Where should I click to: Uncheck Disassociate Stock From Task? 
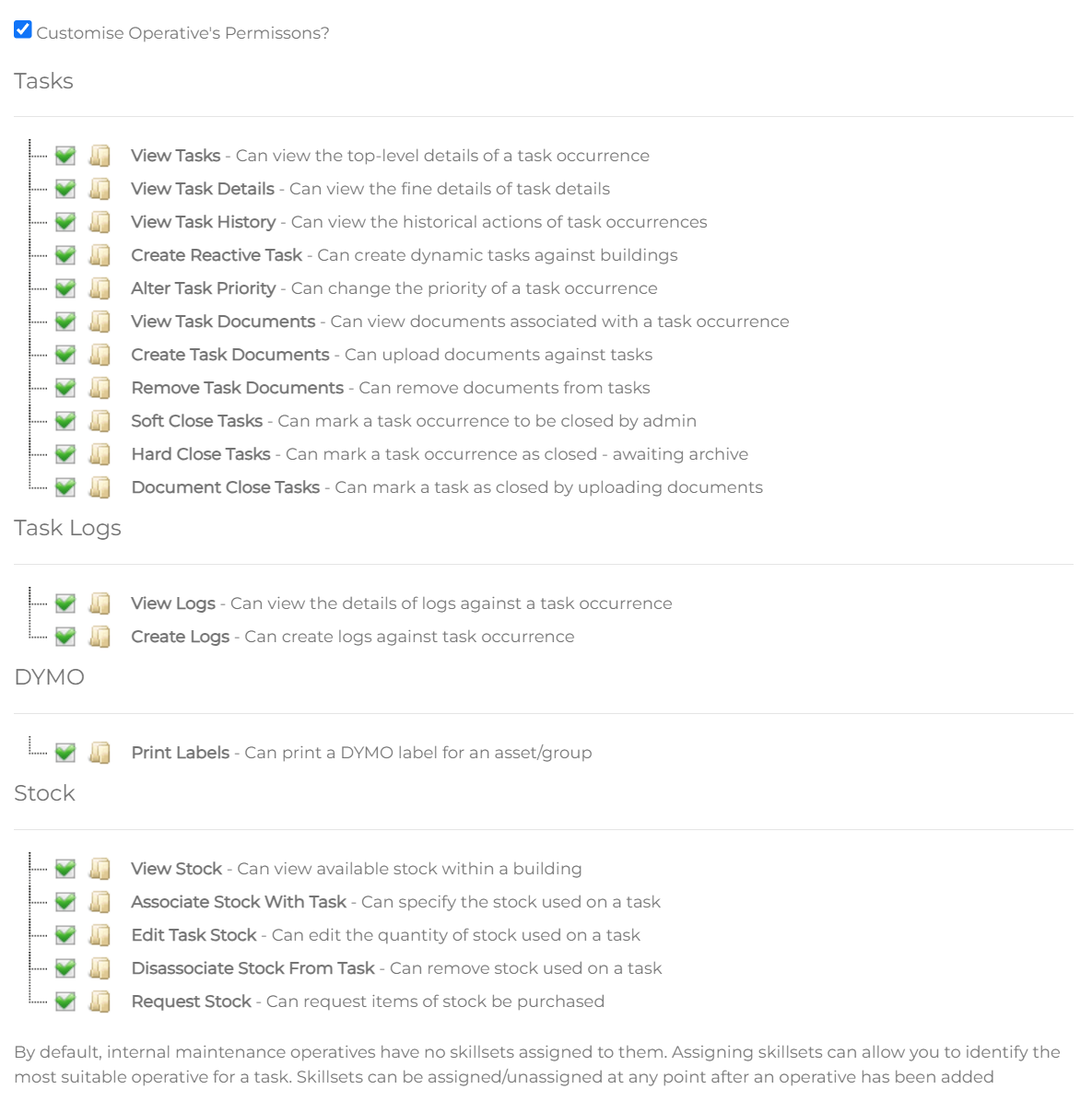pyautogui.click(x=65, y=967)
